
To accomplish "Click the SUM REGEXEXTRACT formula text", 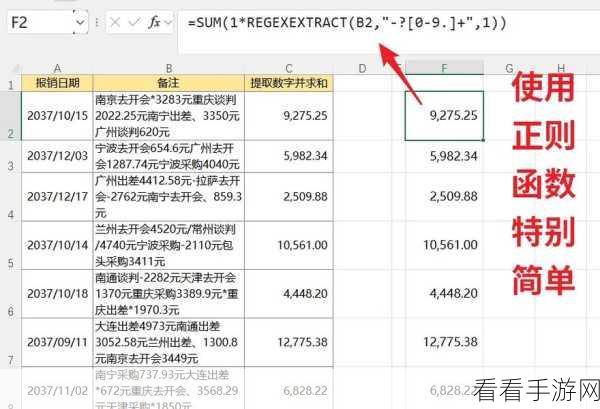I will 347,23.
